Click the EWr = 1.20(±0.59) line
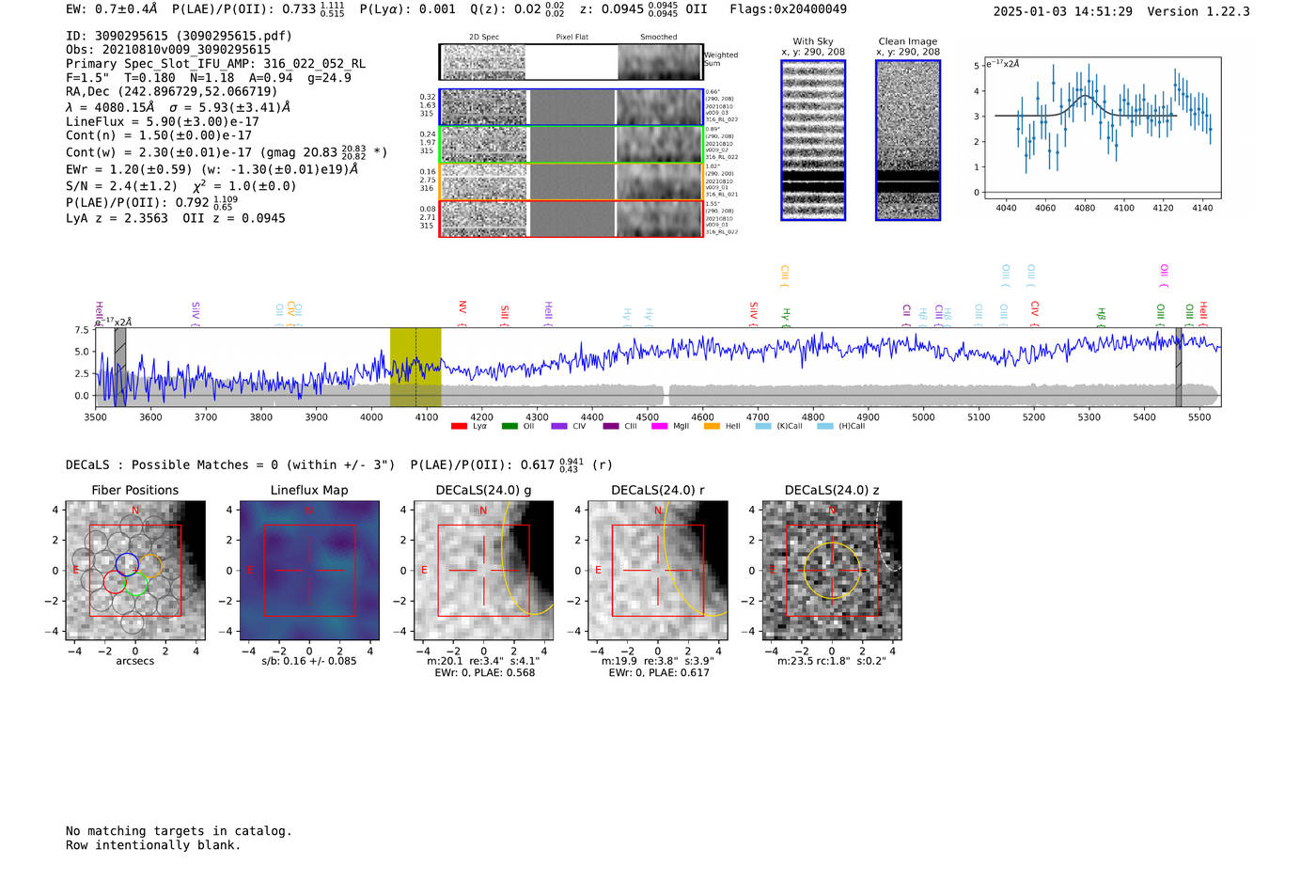The width and height of the screenshot is (1316, 896). [129, 170]
